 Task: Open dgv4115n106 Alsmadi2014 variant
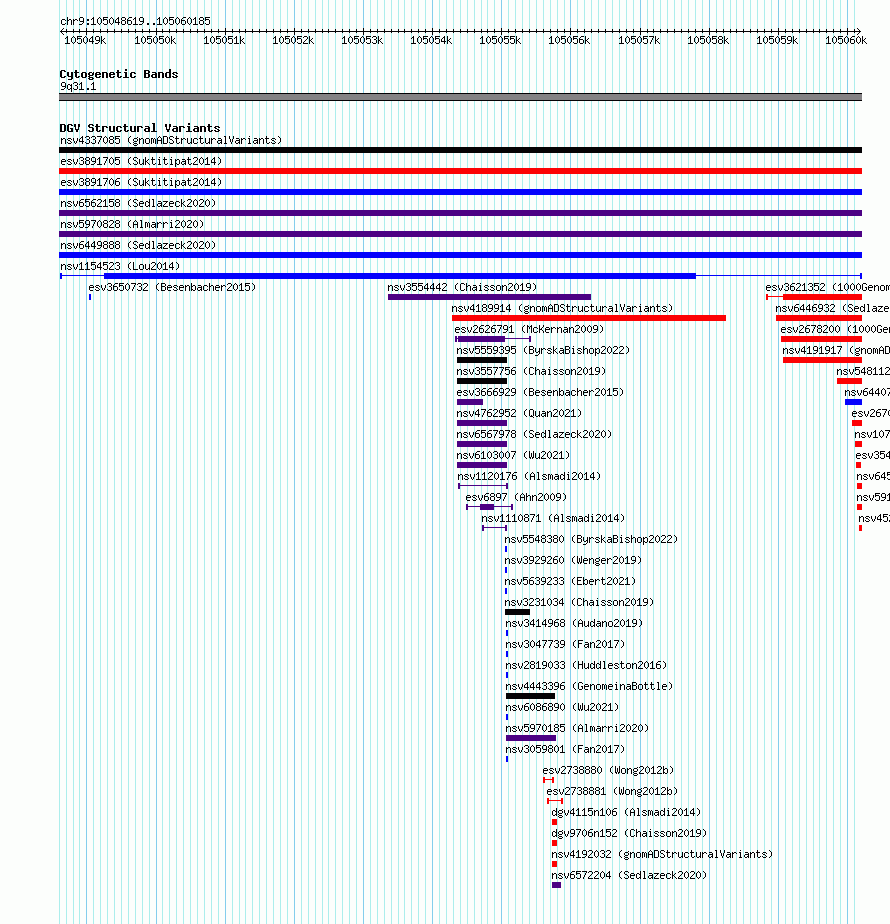pyautogui.click(x=626, y=813)
